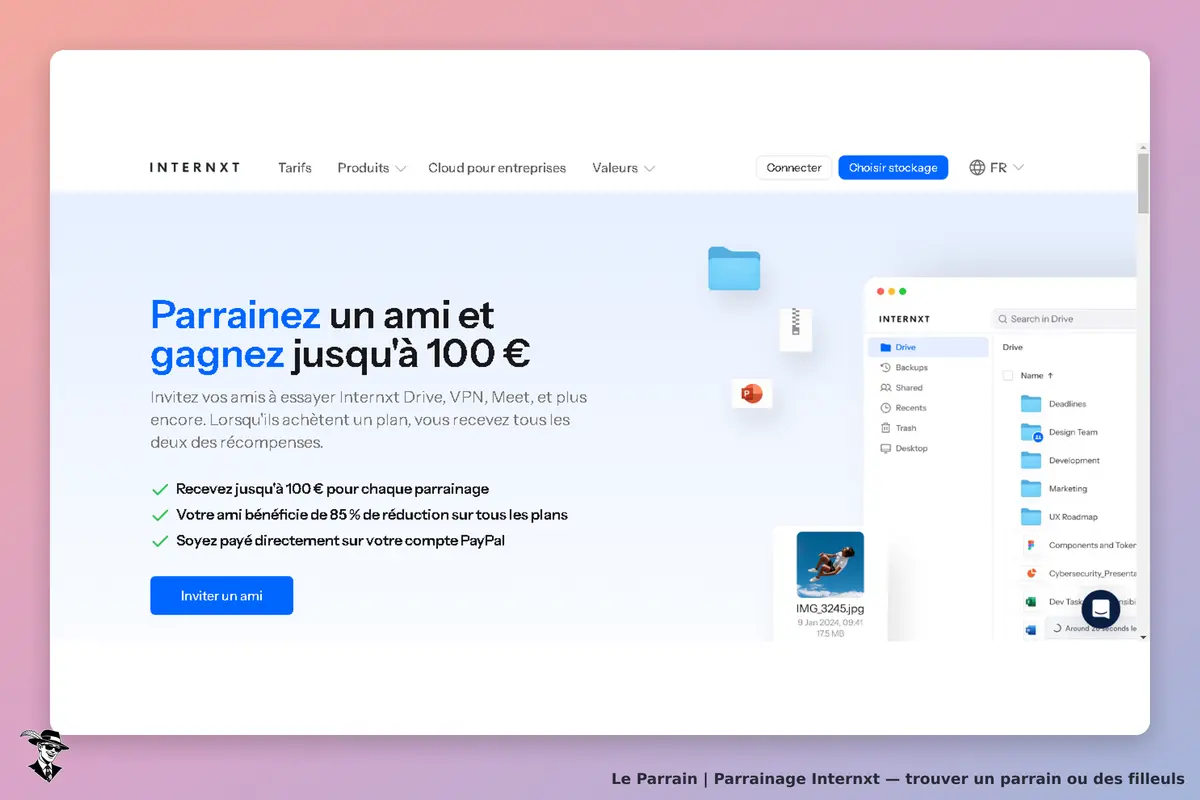
Task: Open the FR language dropdown
Action: (1008, 168)
